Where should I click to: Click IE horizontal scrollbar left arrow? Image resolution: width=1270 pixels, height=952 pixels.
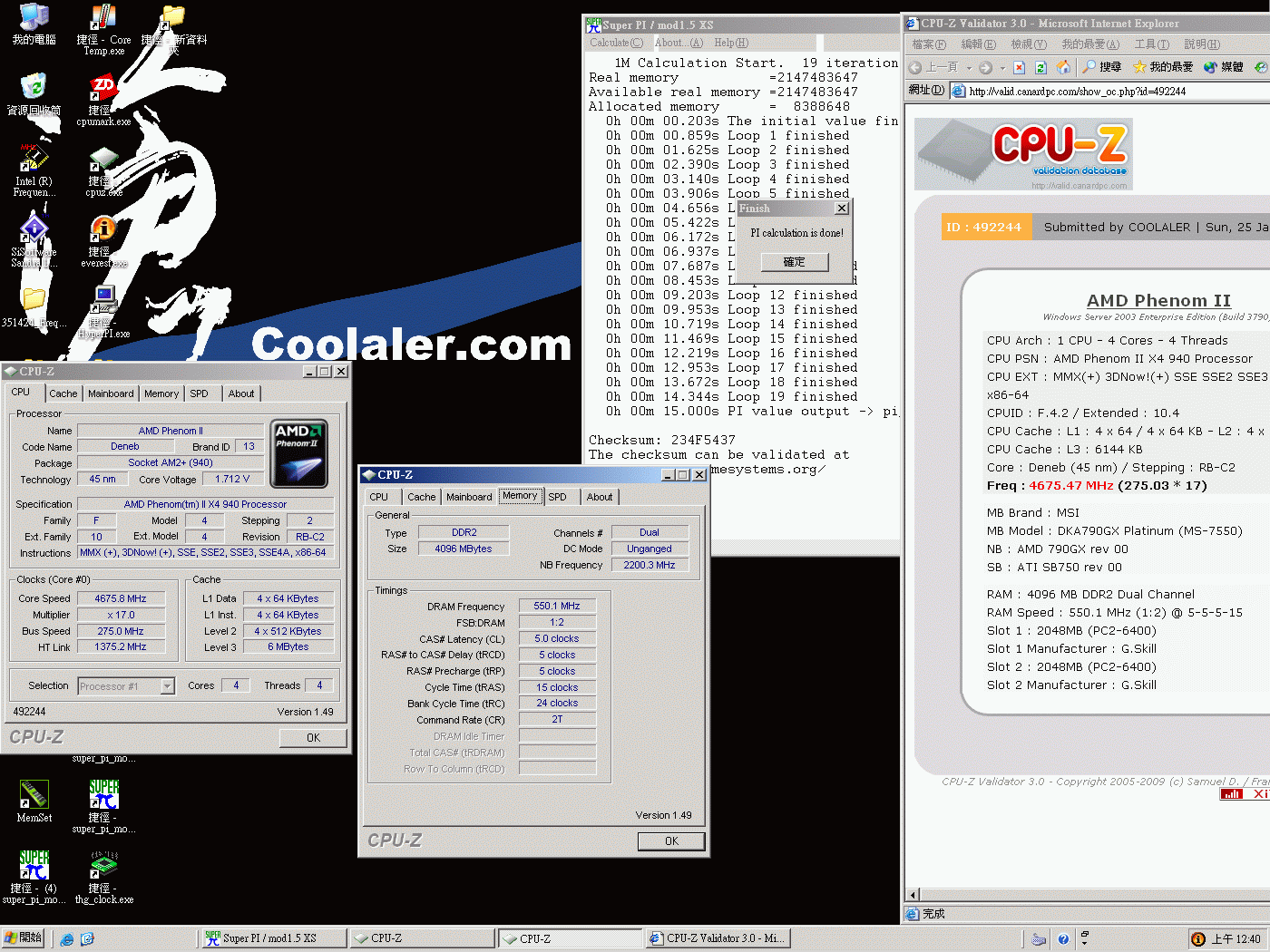(913, 895)
